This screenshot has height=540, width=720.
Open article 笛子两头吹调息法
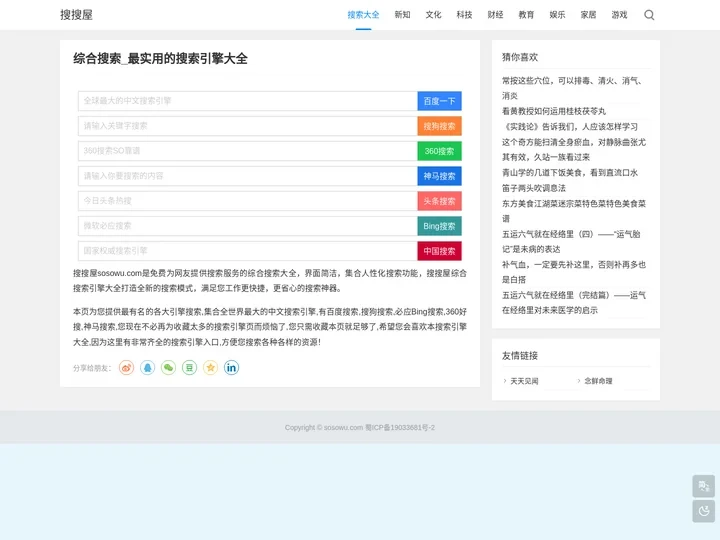(534, 188)
